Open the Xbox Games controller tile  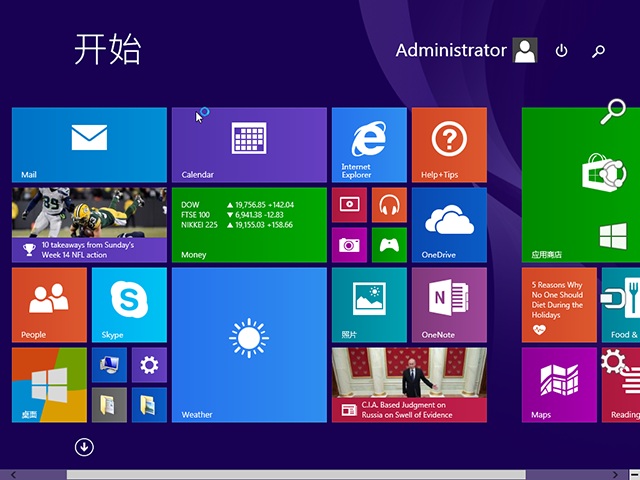(x=389, y=245)
